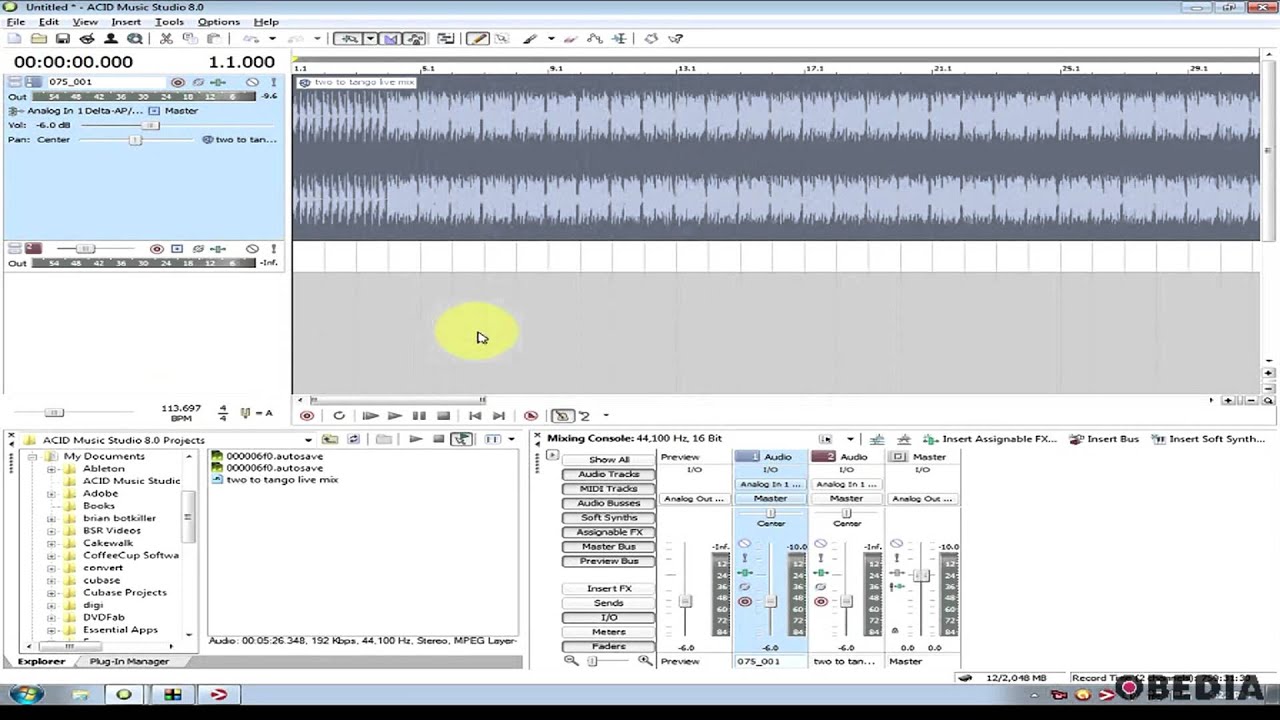
Task: Click the Refresh icon in Explorer toolbar
Action: pyautogui.click(x=353, y=439)
